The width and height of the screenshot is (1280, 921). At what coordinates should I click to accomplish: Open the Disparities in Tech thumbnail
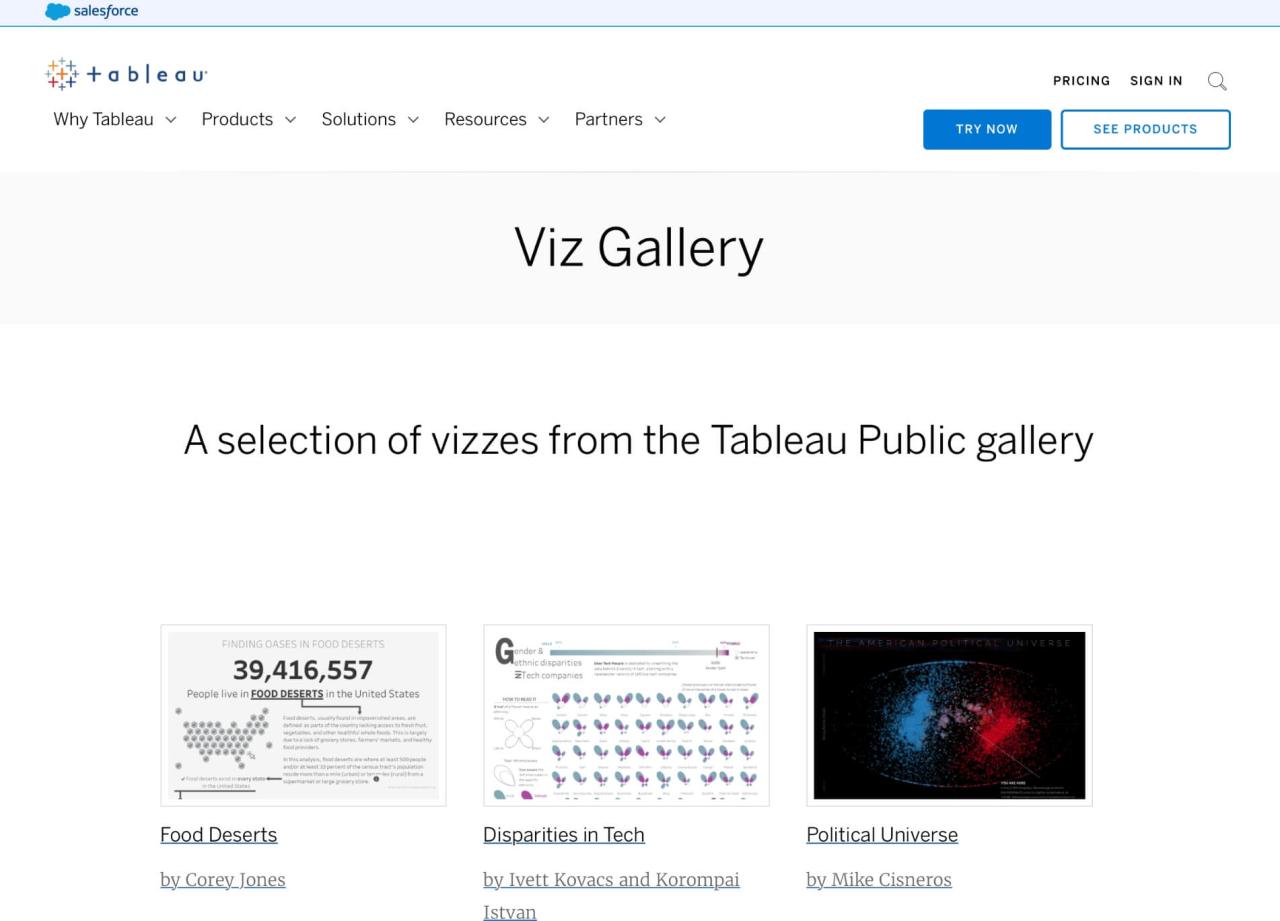point(626,715)
